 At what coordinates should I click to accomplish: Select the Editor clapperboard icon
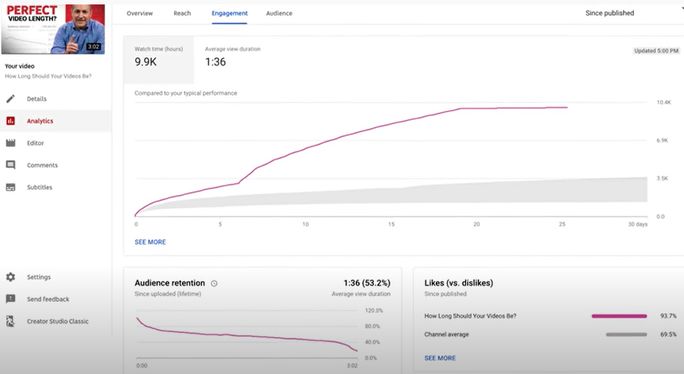point(10,143)
